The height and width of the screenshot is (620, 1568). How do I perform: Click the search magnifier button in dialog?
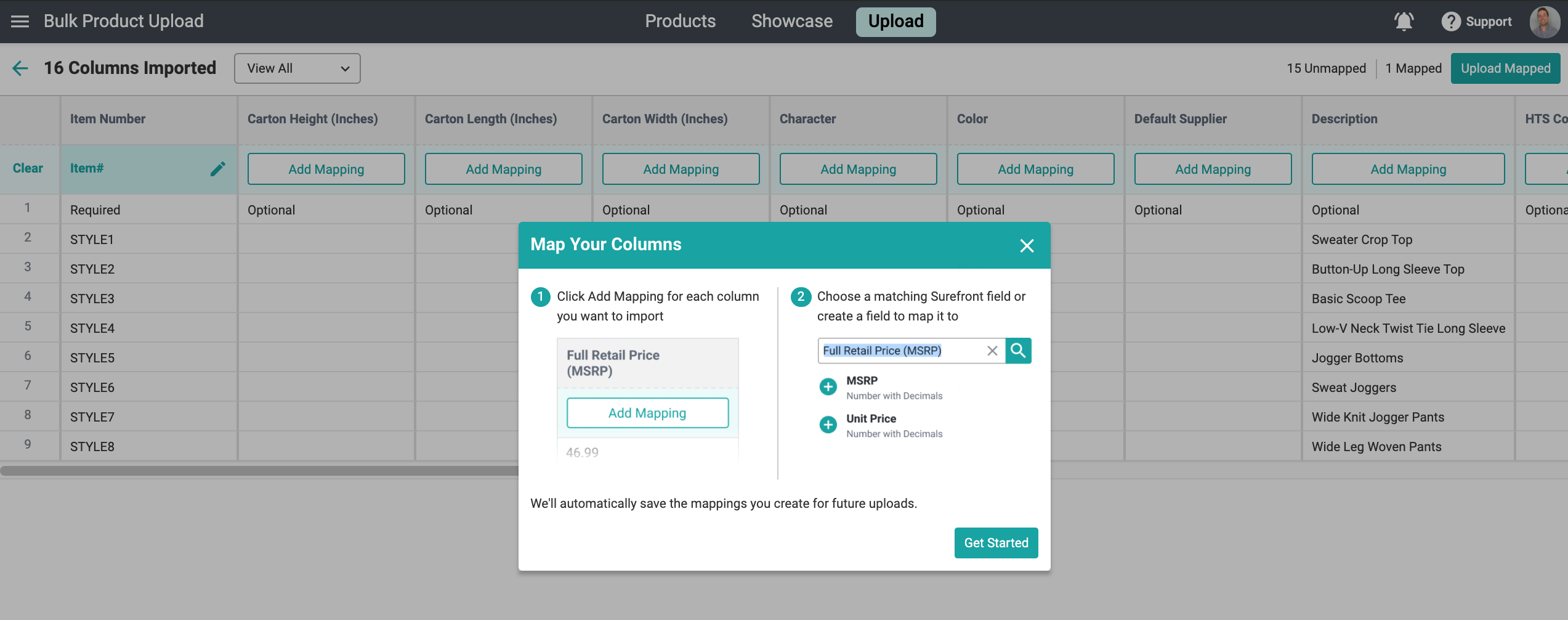pos(1018,351)
